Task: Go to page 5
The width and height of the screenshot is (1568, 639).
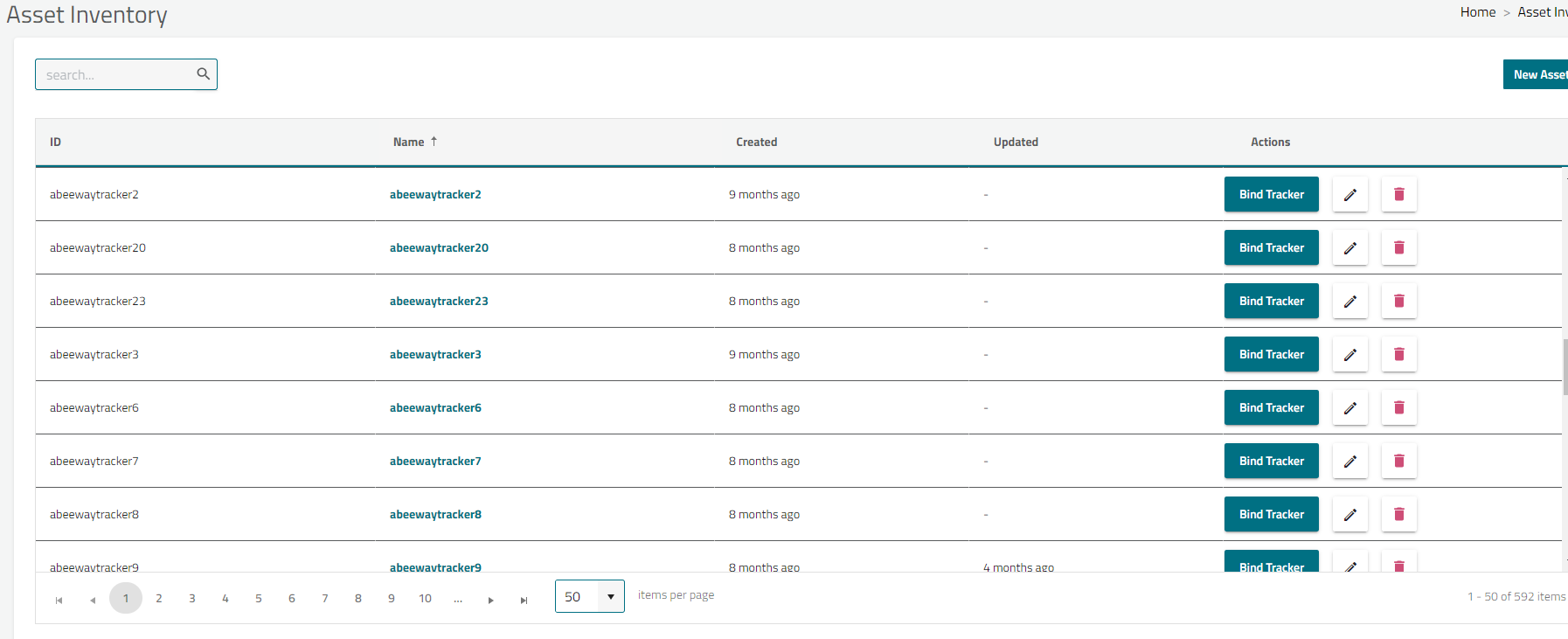Action: click(259, 599)
